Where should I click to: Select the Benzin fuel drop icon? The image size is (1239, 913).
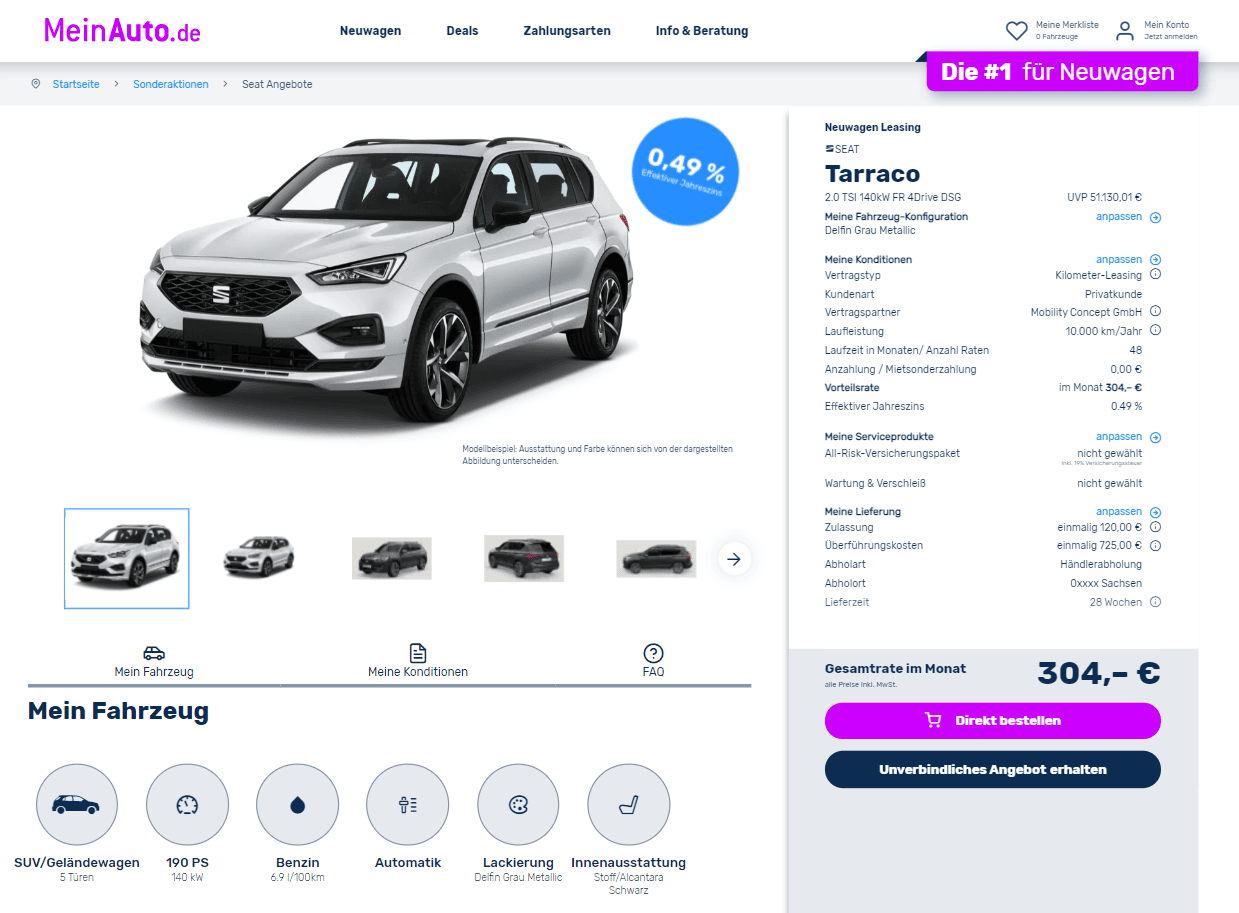297,805
